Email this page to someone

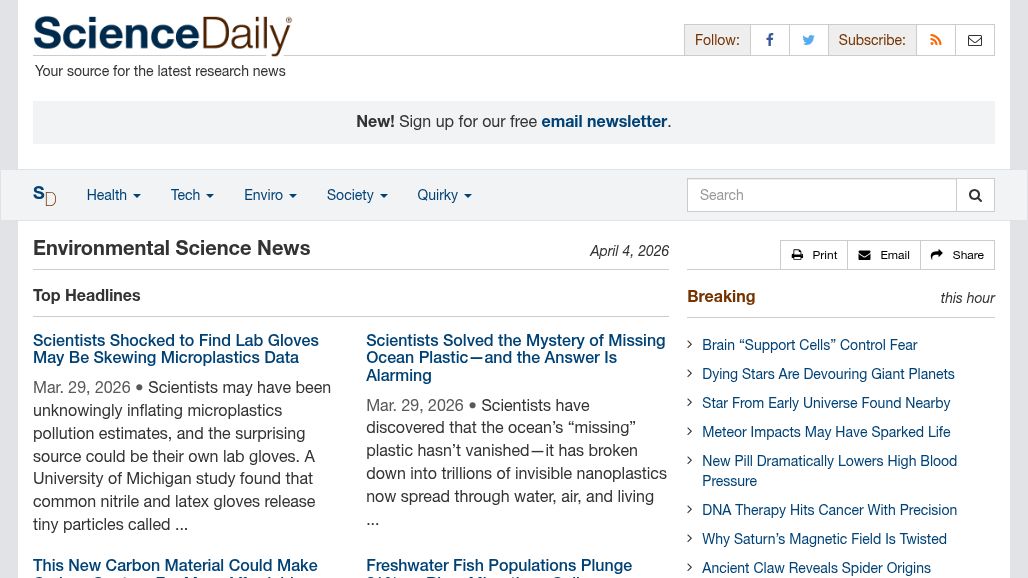tap(884, 255)
